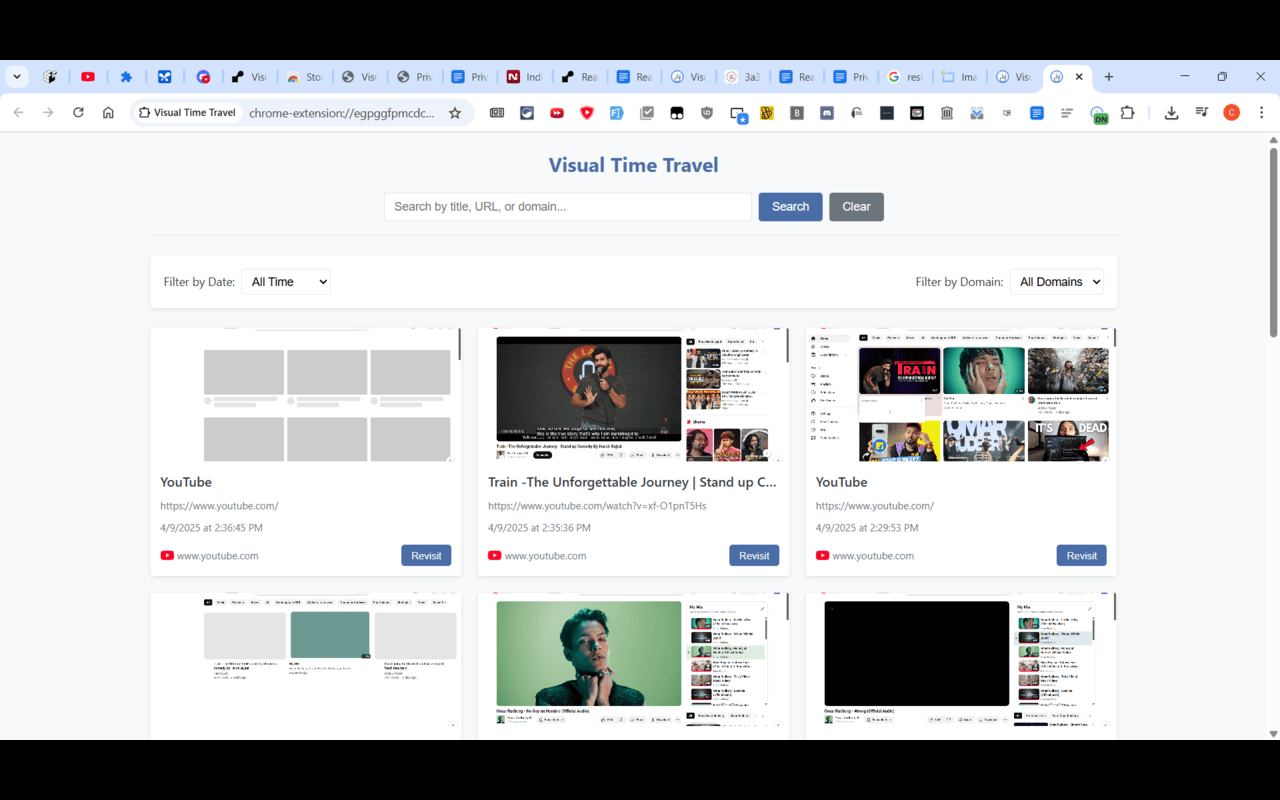Revisit the YouTube page from 2:29:53 PM
Viewport: 1280px width, 800px height.
(1081, 556)
